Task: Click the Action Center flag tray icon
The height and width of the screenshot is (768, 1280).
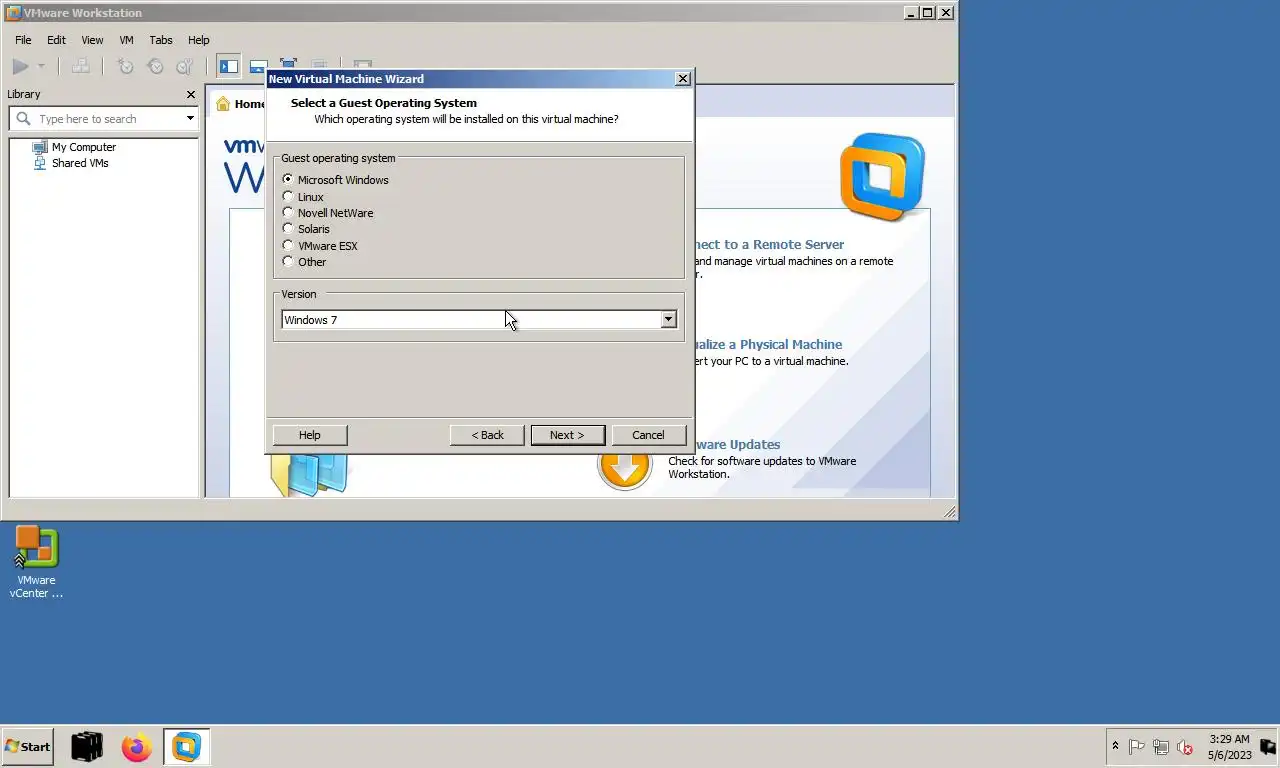Action: [1137, 747]
